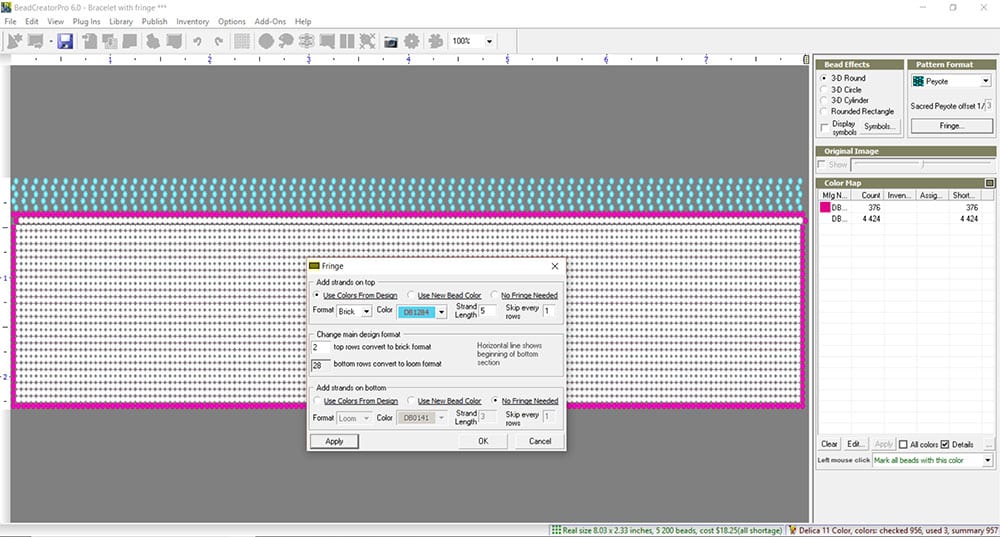Screen dimensions: 1000x537
Task: Click the Clear button under Color Map
Action: coord(829,444)
